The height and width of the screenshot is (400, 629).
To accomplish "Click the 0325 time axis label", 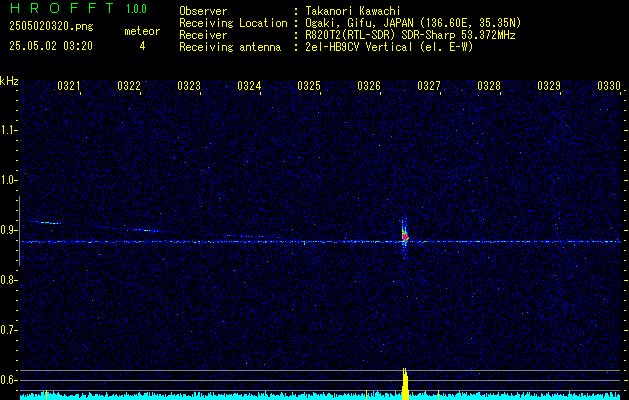I will click(308, 86).
